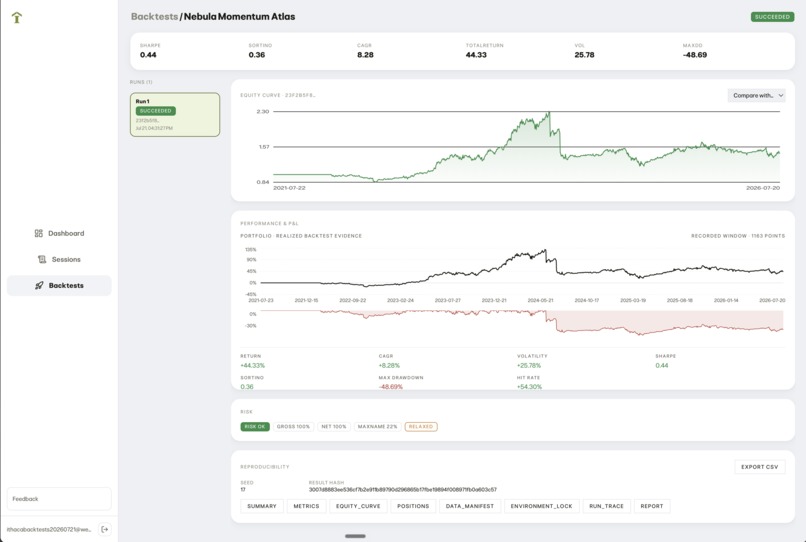
Task: Click the MAXNAME 22% chip
Action: 377,427
